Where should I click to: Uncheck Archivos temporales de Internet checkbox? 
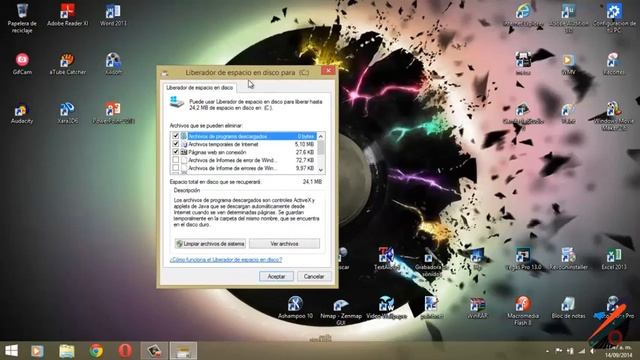click(x=176, y=144)
